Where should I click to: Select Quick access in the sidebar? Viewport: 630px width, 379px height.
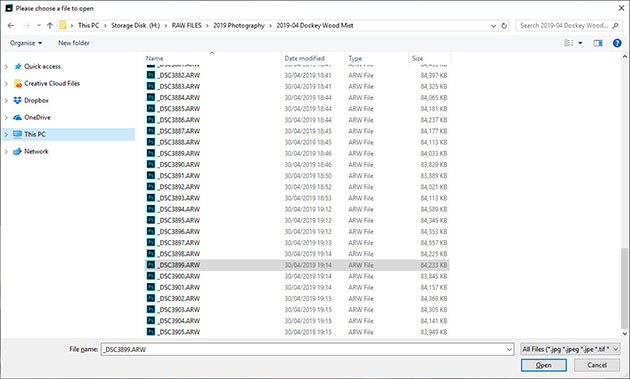(42, 66)
